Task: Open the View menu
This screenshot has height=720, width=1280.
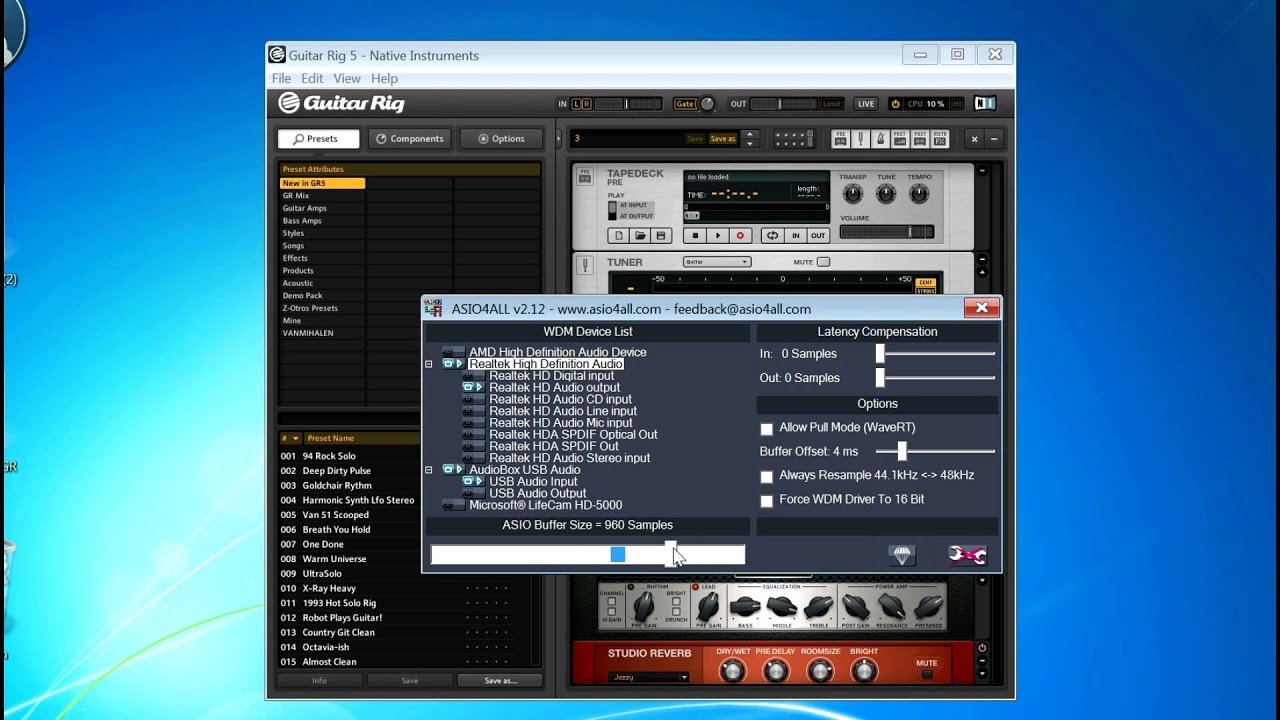Action: pos(347,78)
